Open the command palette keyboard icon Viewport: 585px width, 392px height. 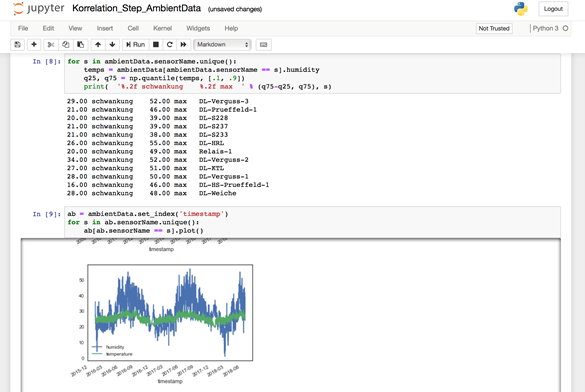pyautogui.click(x=263, y=45)
